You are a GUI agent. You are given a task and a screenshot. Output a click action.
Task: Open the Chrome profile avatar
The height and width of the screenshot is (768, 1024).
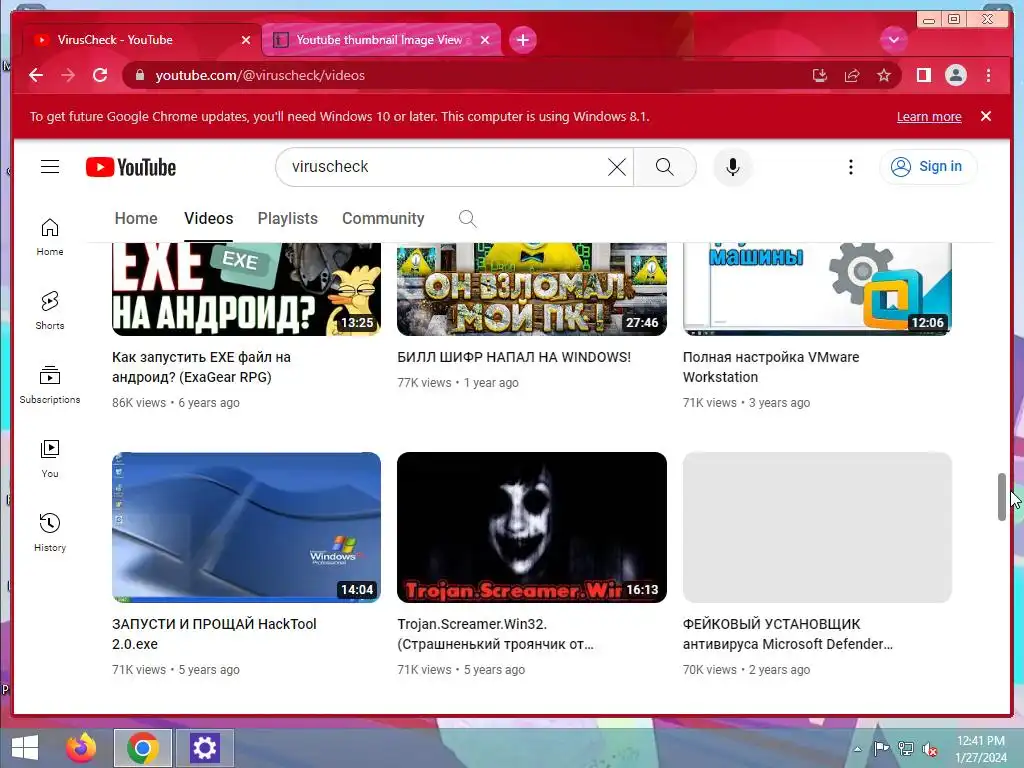coord(955,75)
